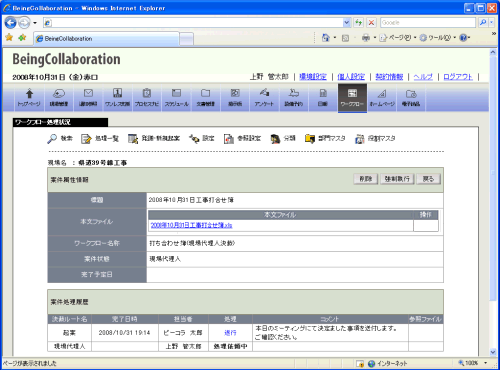Click the 強制執行 button
The height and width of the screenshot is (370, 500).
point(397,179)
